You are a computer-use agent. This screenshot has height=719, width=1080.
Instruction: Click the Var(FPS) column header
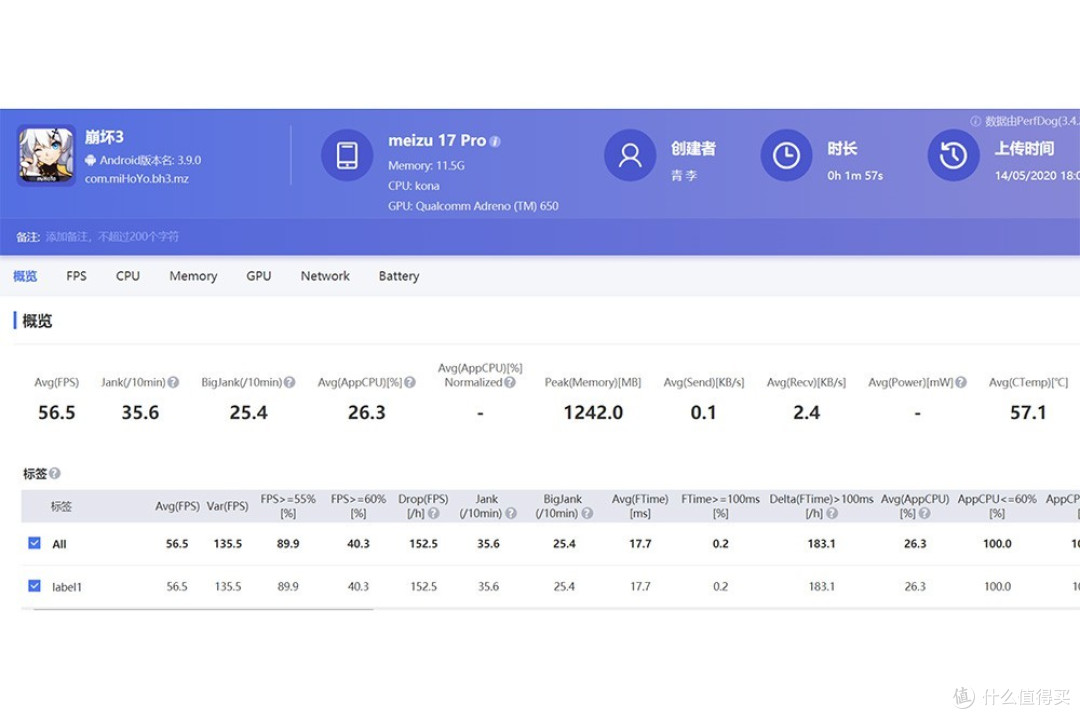tap(227, 506)
